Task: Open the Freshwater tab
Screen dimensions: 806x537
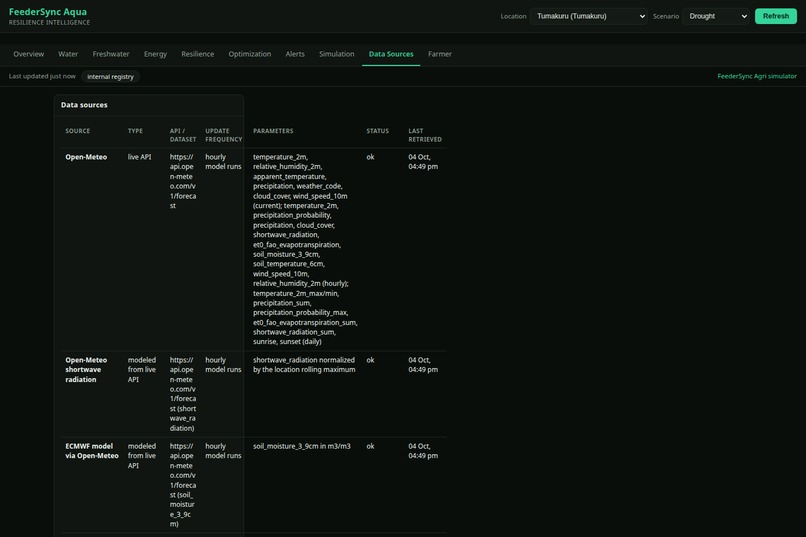Action: [x=111, y=54]
